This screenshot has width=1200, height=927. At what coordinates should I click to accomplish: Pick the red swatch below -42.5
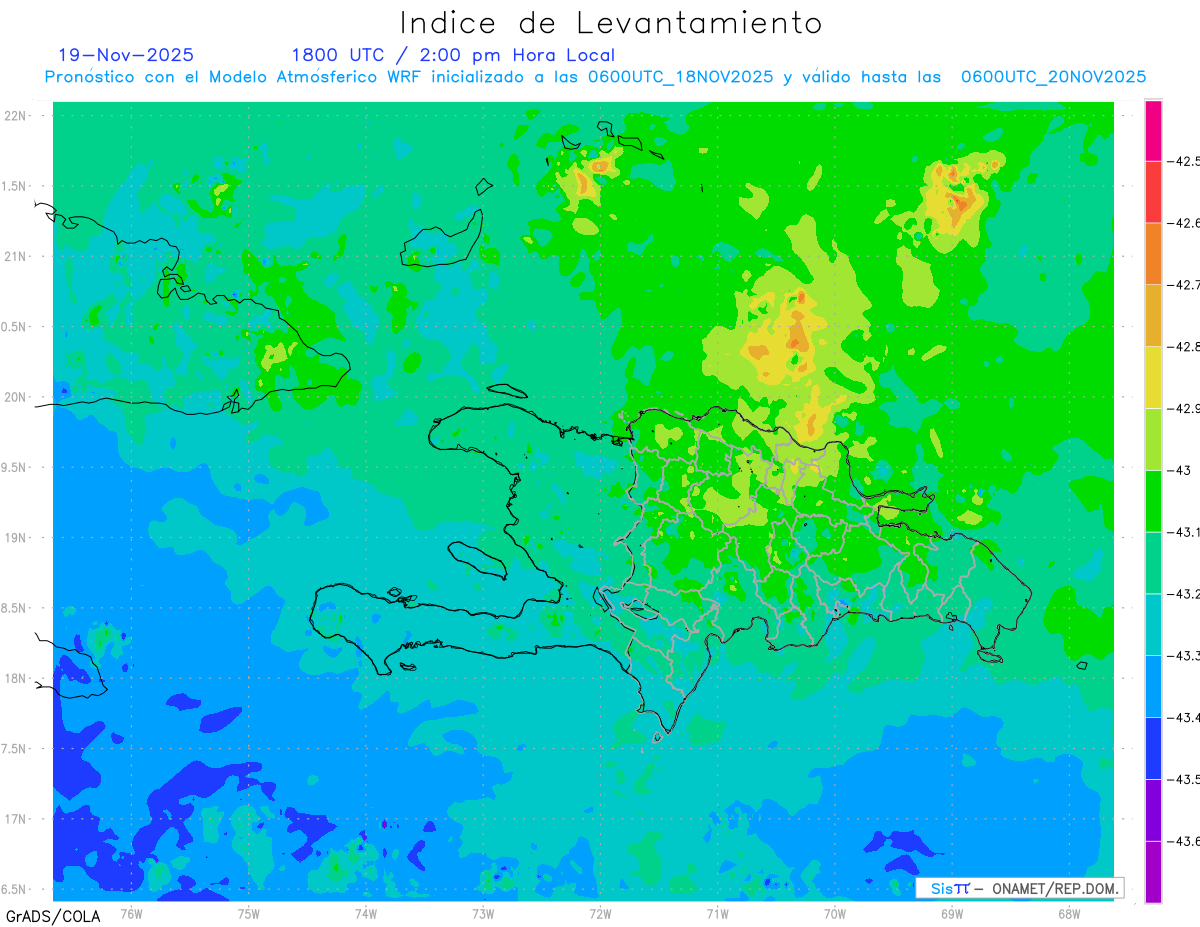(x=1153, y=192)
